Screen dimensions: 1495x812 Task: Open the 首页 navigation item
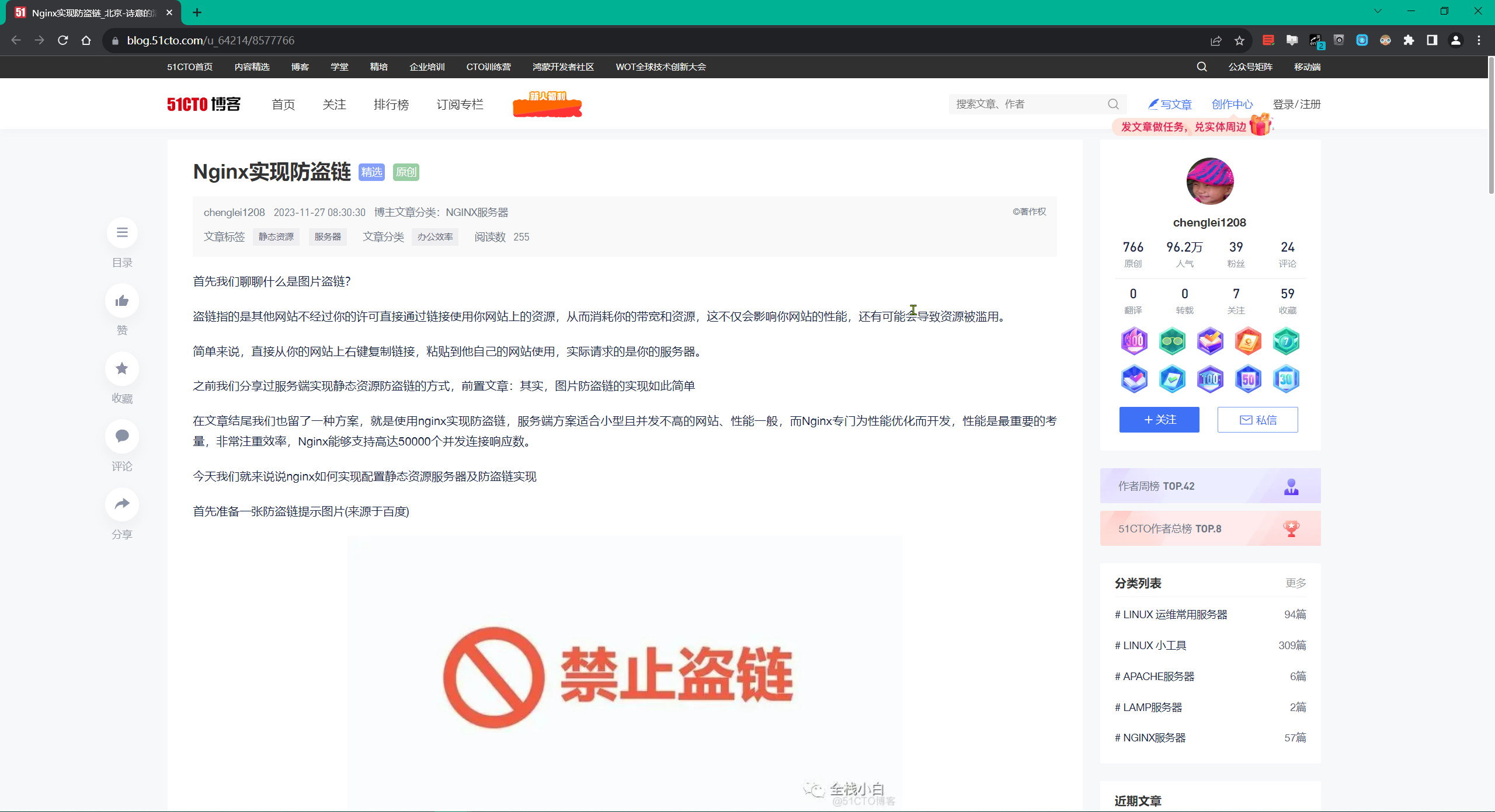click(x=283, y=104)
